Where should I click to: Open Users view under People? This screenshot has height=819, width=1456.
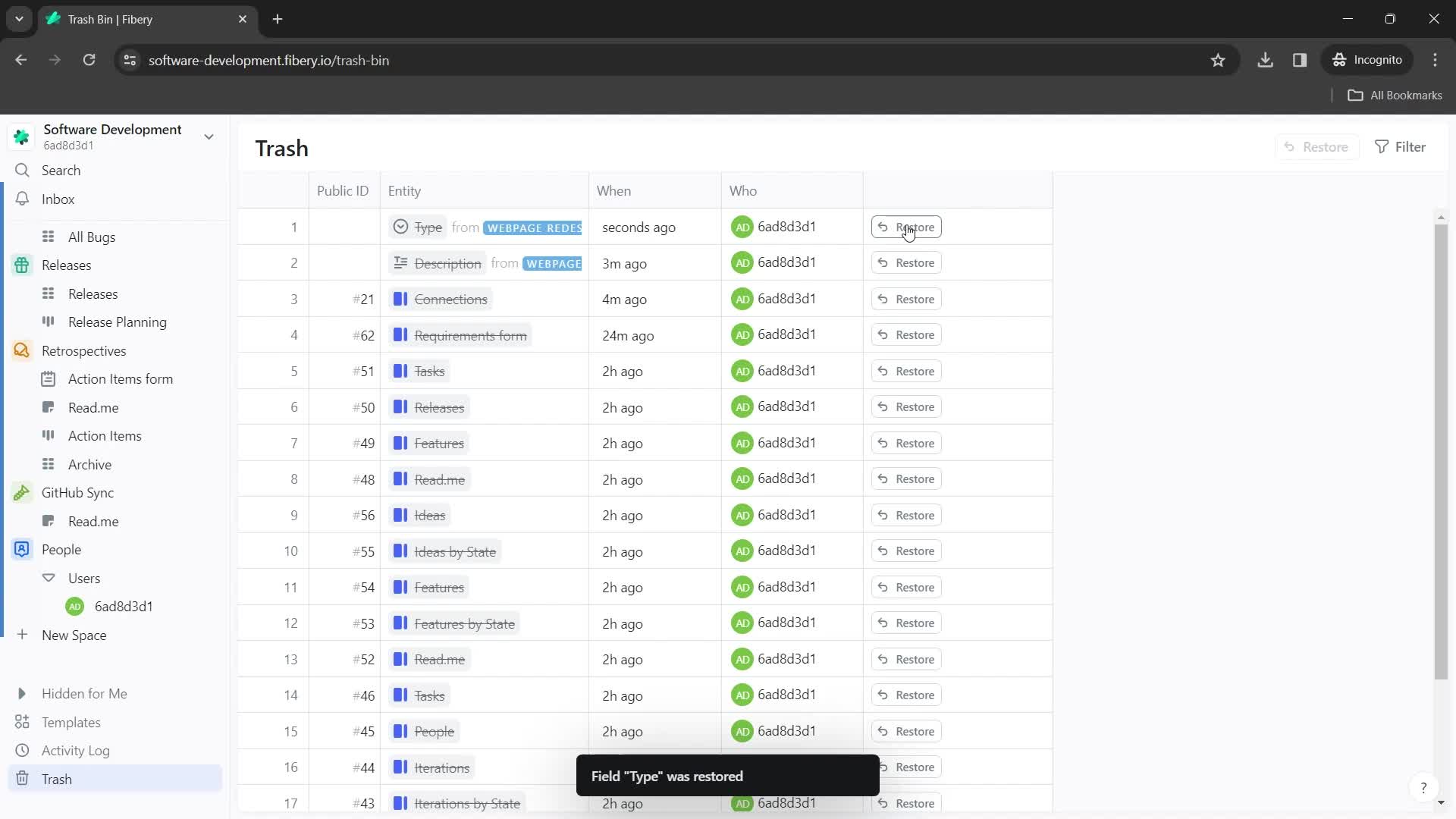(x=84, y=579)
